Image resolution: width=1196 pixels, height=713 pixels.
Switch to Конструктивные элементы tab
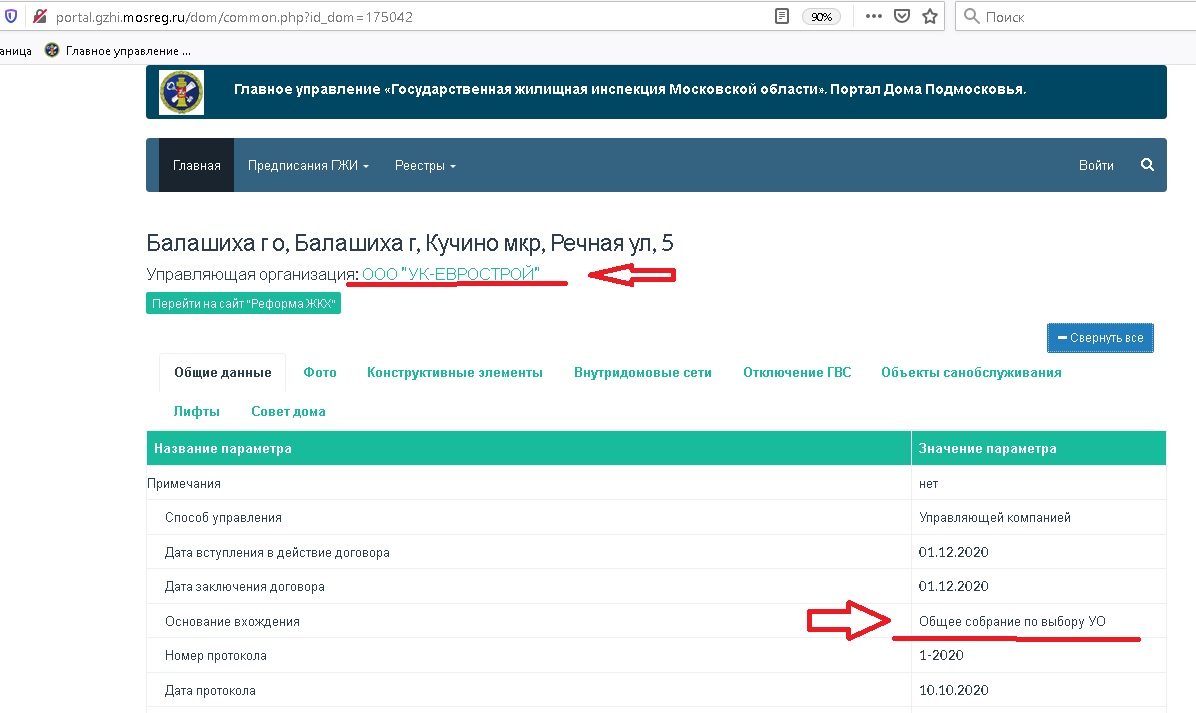click(x=455, y=373)
